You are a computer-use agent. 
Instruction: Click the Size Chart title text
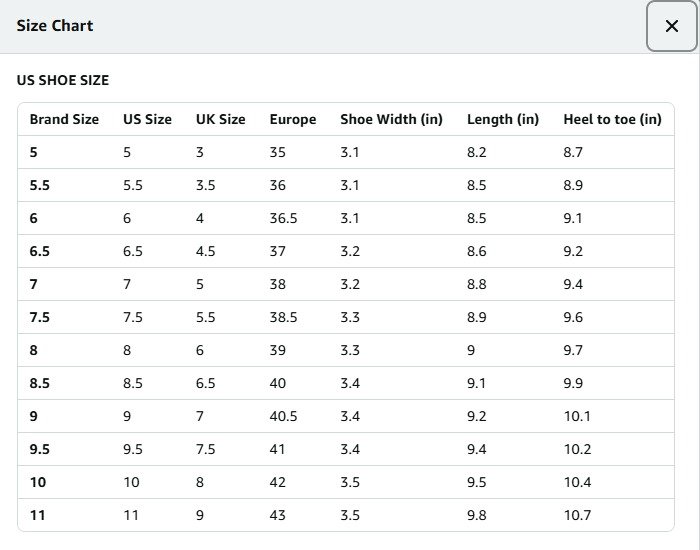[55, 26]
